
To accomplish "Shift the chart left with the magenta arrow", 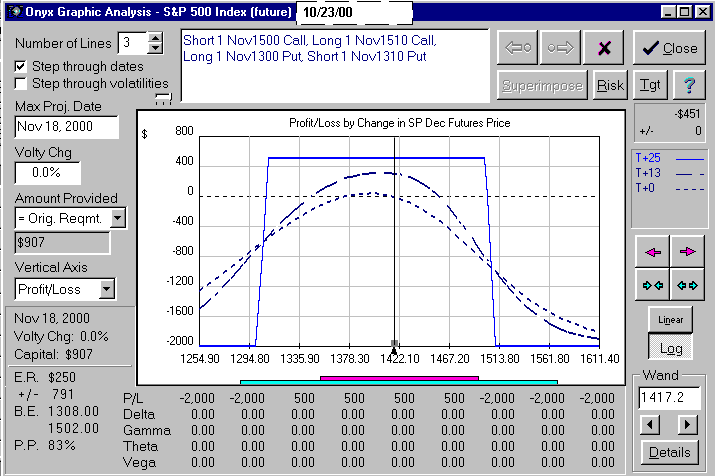I will click(653, 252).
